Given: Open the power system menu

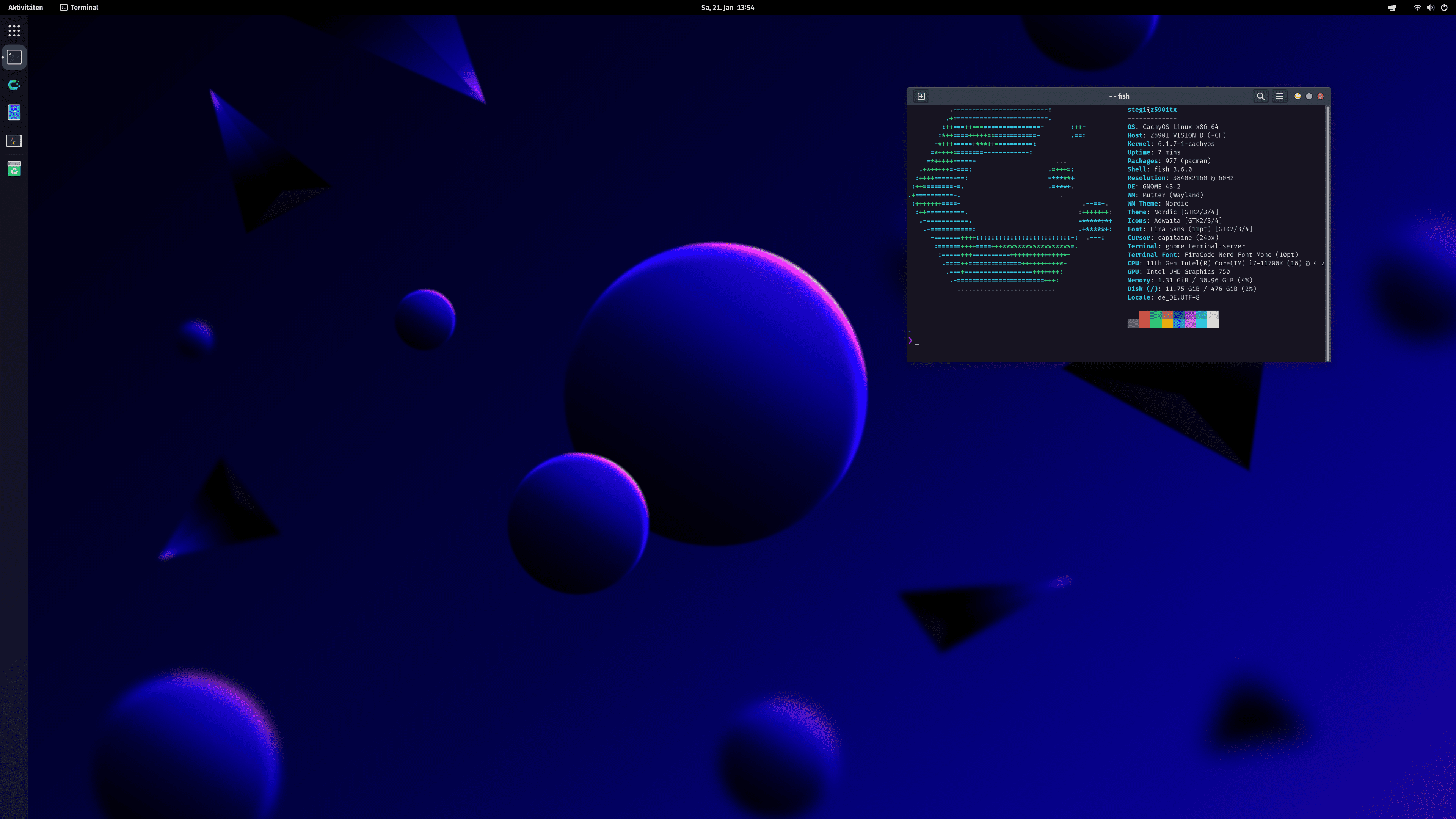Looking at the screenshot, I should [1444, 7].
